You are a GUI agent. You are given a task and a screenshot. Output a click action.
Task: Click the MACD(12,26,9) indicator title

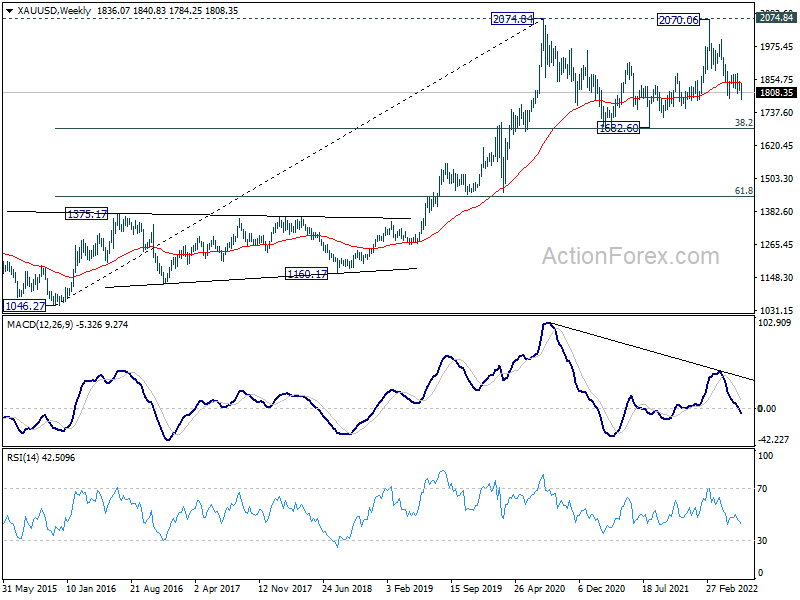point(40,324)
